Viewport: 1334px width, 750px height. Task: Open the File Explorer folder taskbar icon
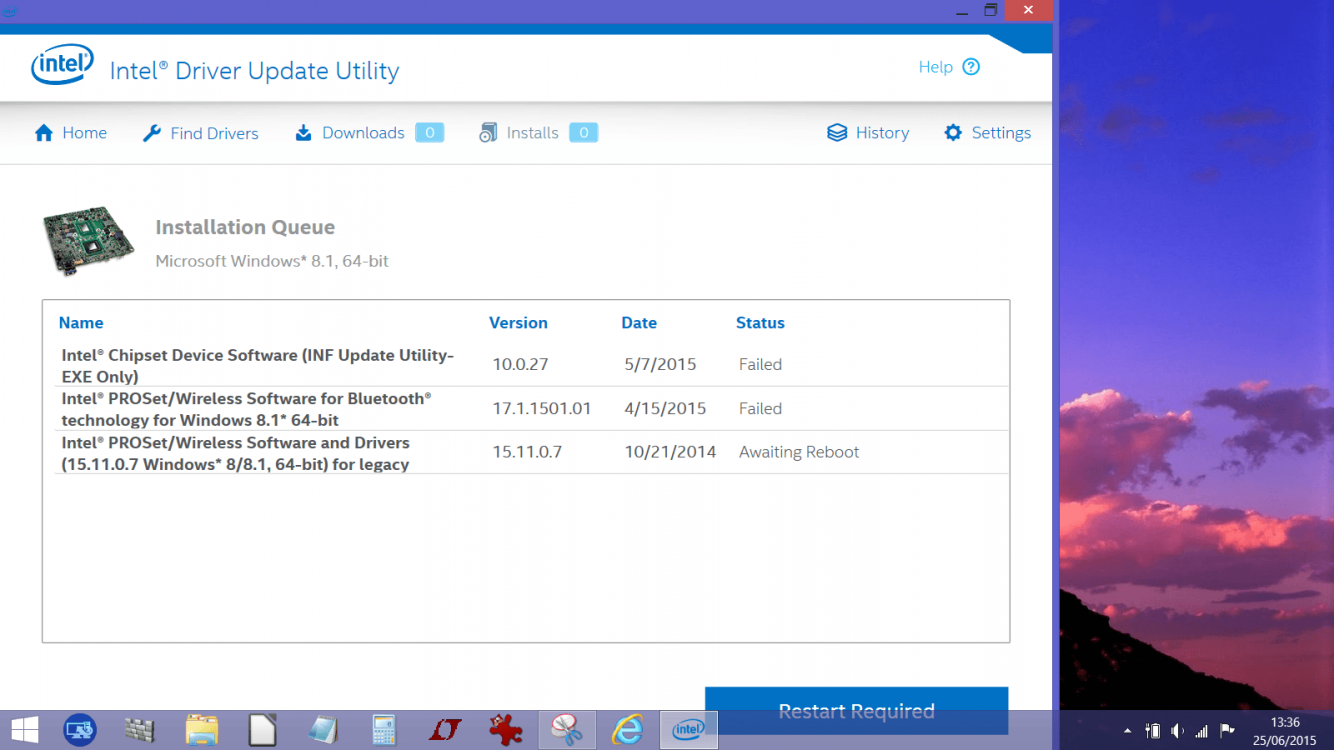[x=201, y=730]
